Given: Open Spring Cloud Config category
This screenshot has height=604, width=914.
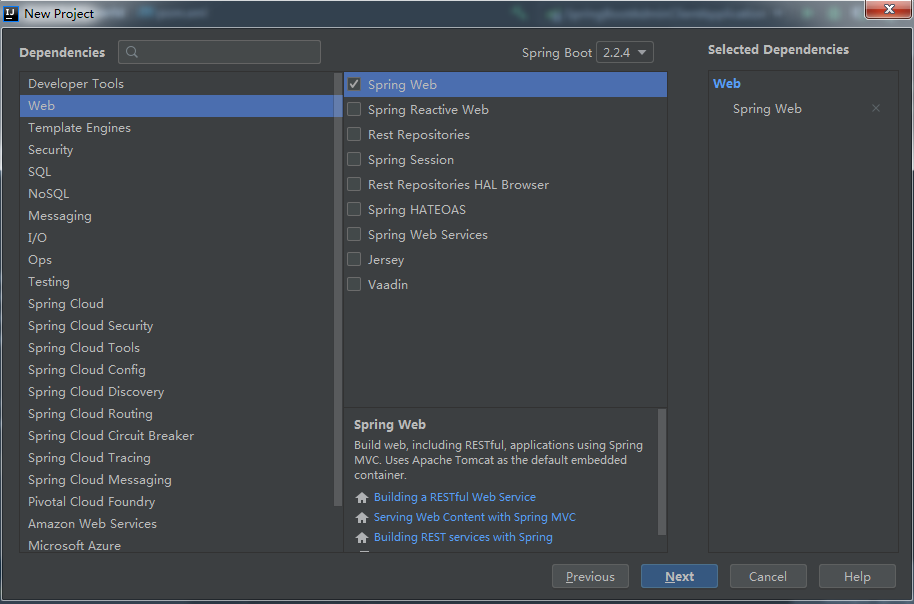Looking at the screenshot, I should point(177,370).
